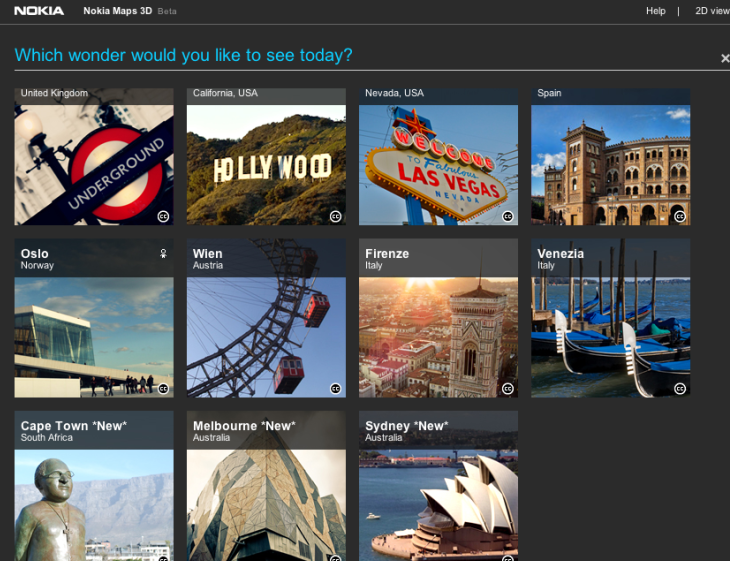Screen dimensions: 730x561
Task: Click the Wien title text
Action: [x=208, y=254]
